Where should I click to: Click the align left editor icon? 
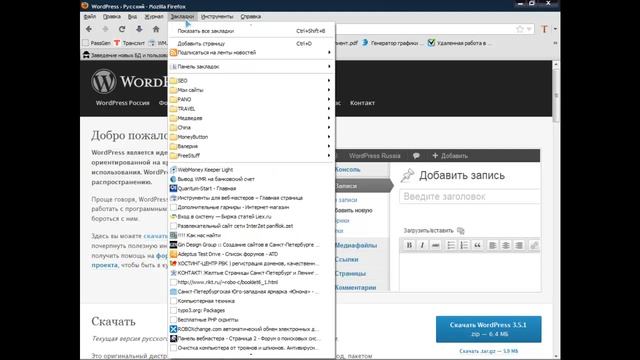pyautogui.click(x=492, y=245)
